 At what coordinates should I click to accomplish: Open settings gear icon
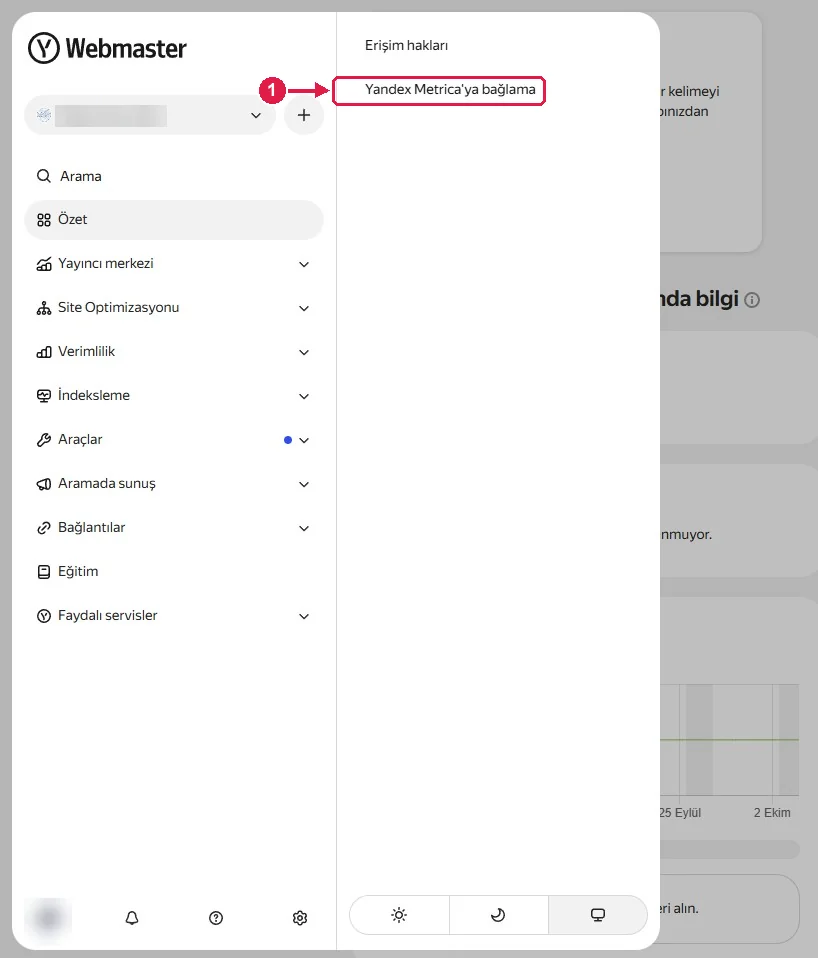tap(299, 918)
